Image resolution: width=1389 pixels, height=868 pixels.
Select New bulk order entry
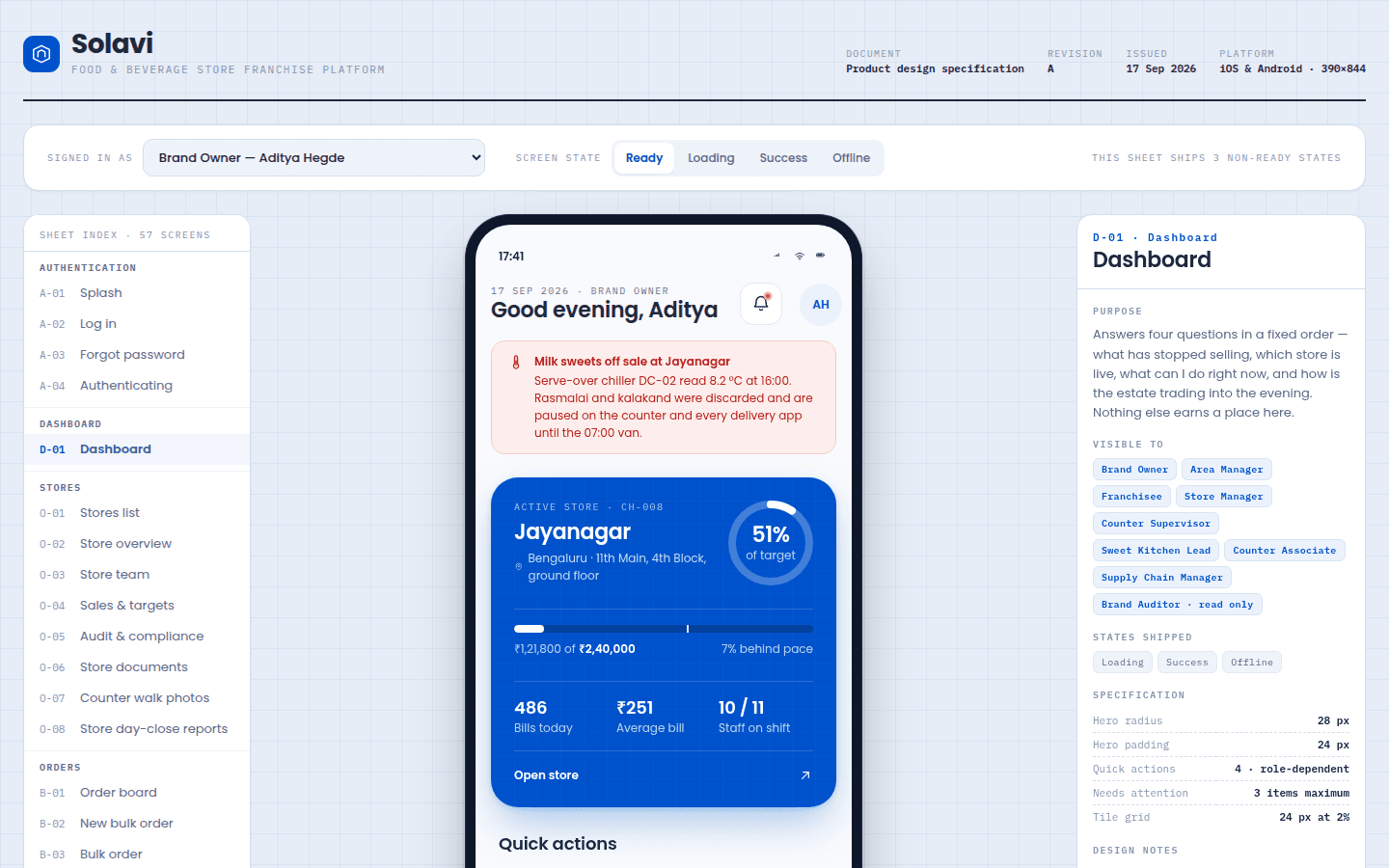(137, 824)
